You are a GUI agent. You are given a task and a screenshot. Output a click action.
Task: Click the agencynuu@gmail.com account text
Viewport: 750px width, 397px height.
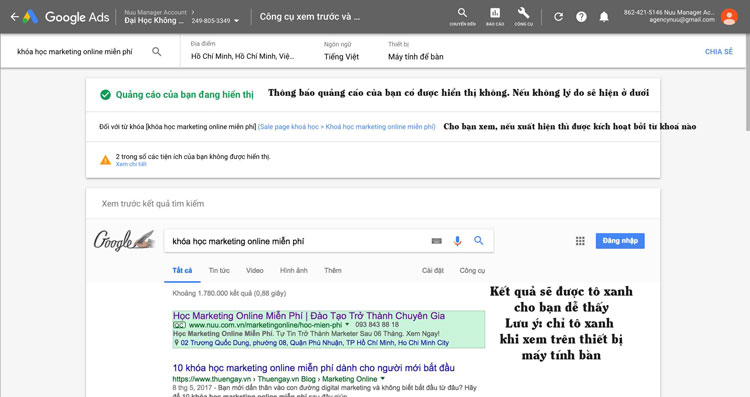click(x=682, y=20)
